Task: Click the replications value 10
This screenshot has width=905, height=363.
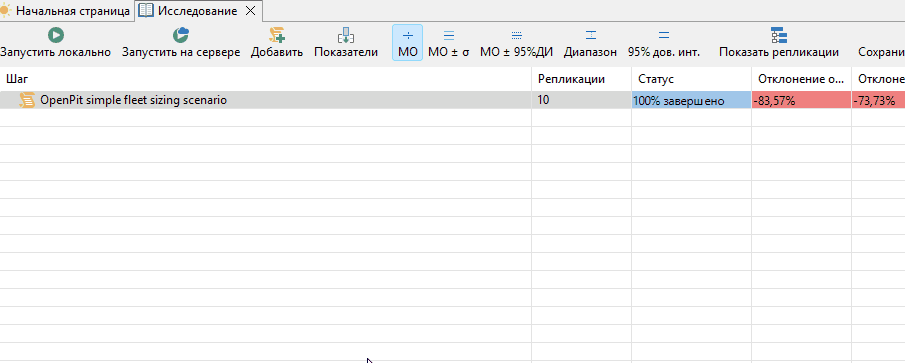Action: (x=543, y=100)
